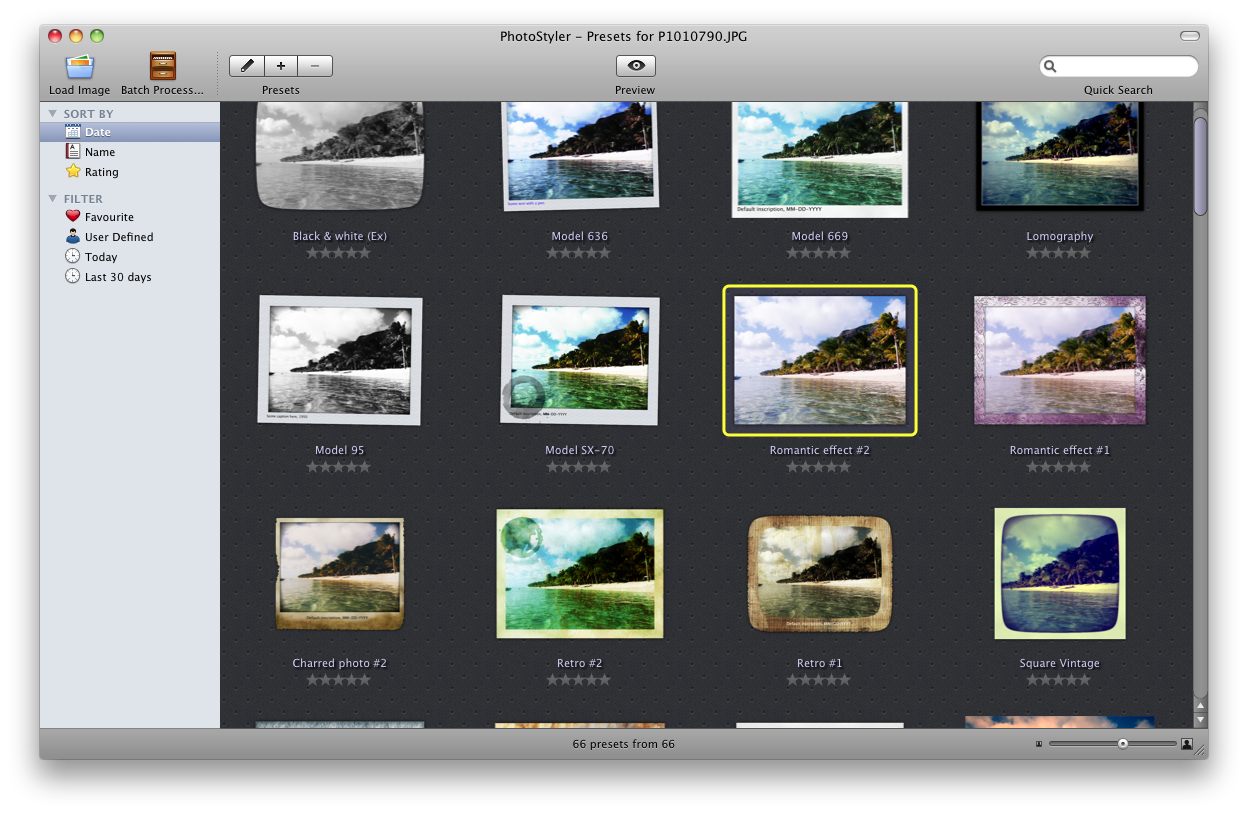Image resolution: width=1248 pixels, height=814 pixels.
Task: Click the Model 95 preset name
Action: pos(340,450)
